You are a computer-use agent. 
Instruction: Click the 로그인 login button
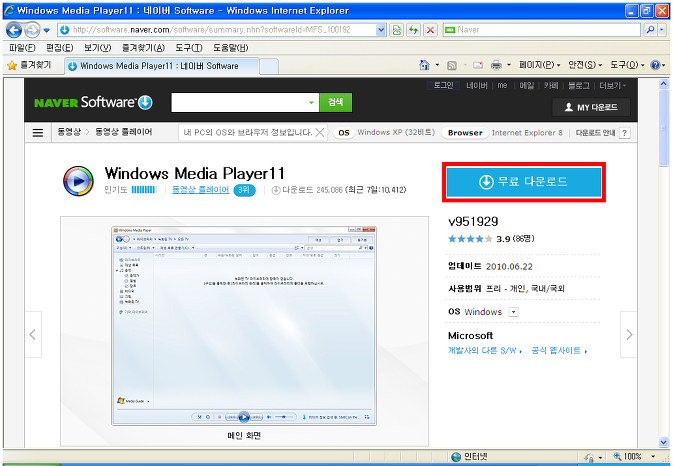[443, 85]
